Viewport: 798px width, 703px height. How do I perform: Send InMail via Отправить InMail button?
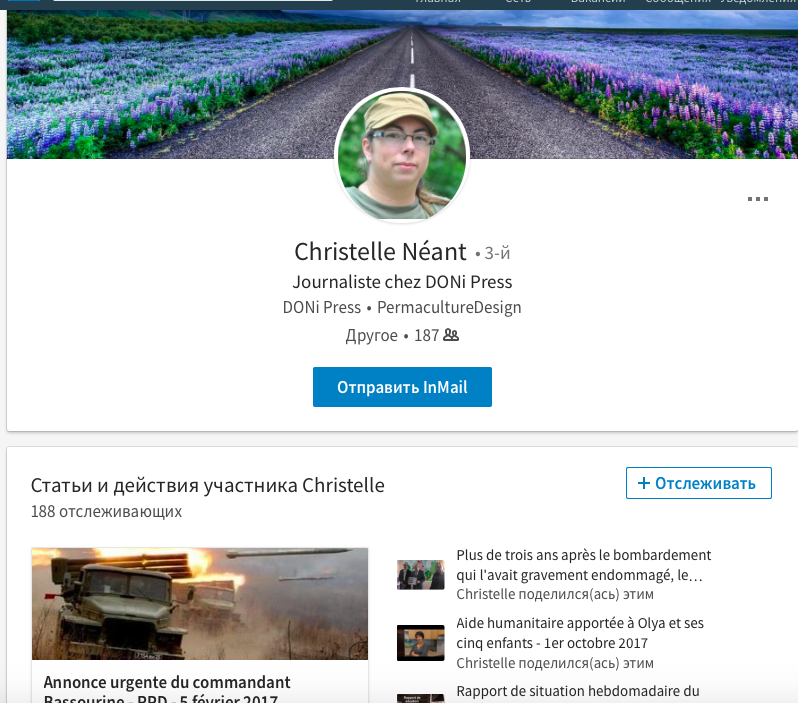402,387
